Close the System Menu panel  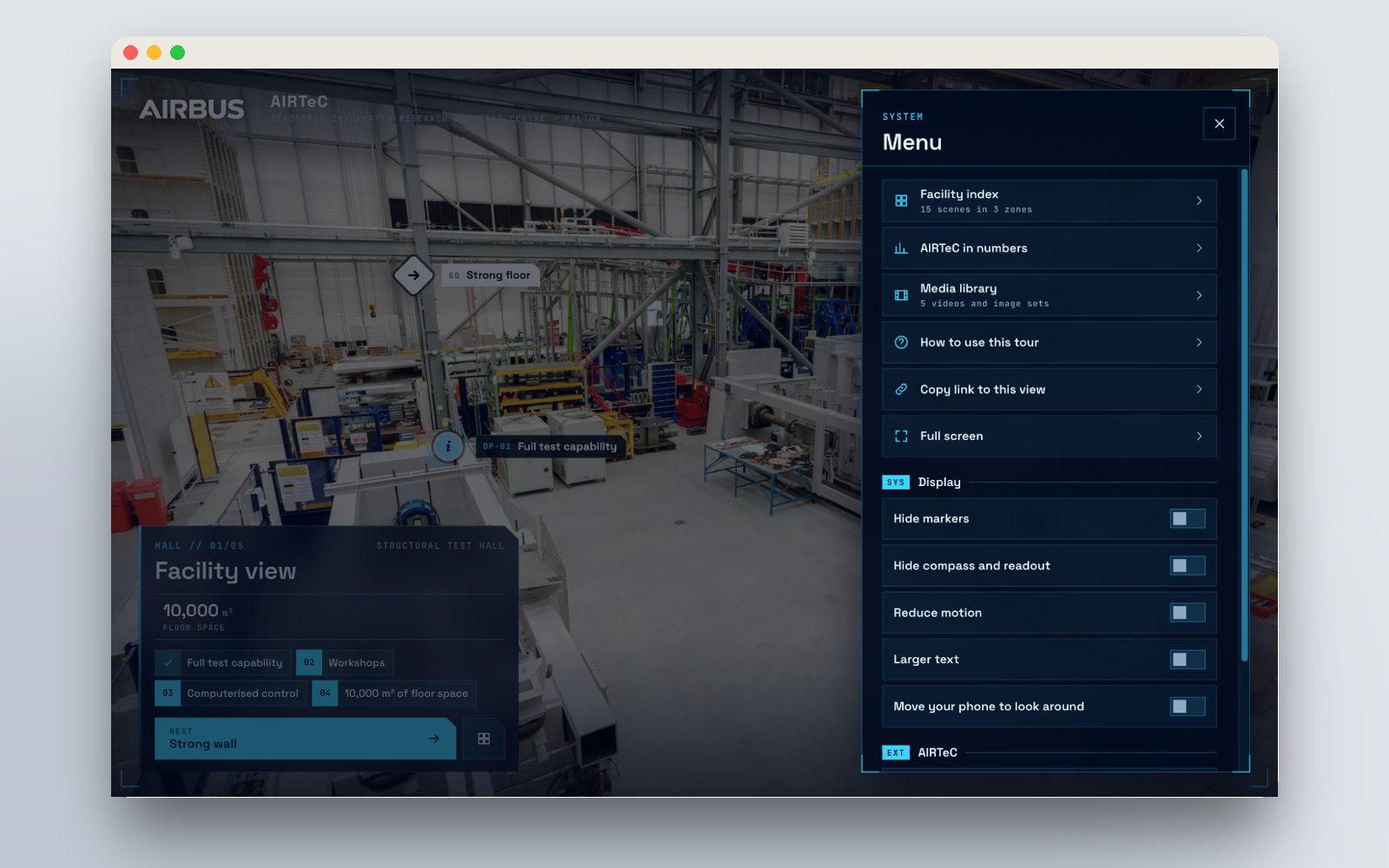(1219, 123)
